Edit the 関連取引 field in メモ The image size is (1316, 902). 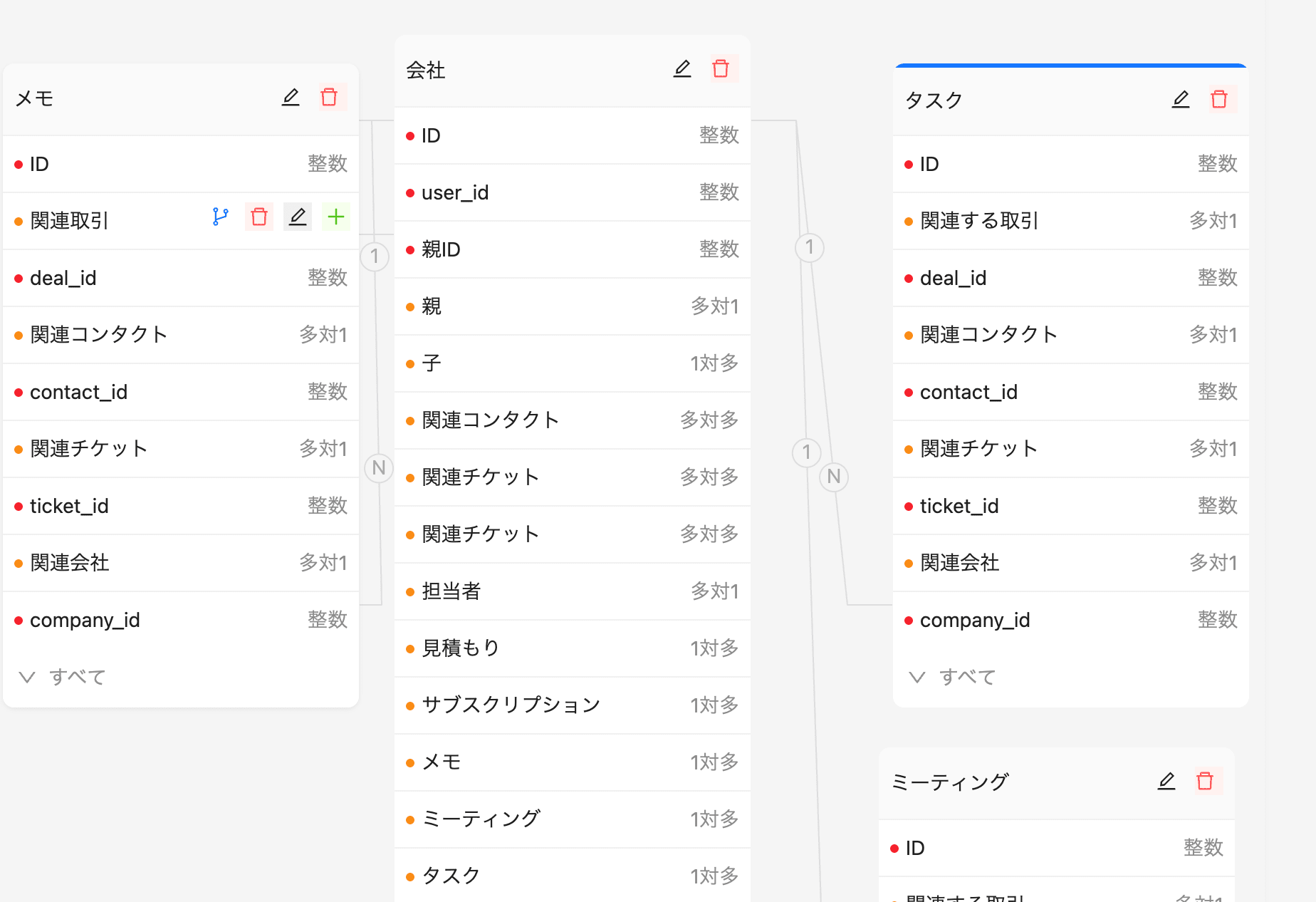[298, 217]
